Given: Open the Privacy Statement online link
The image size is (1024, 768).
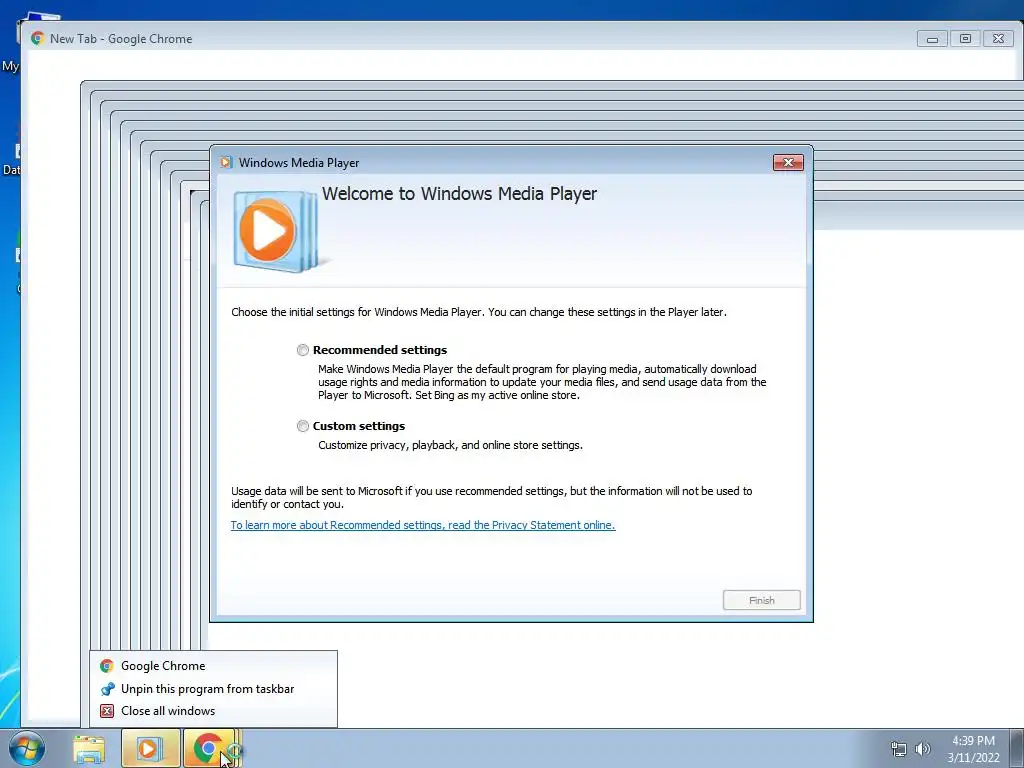Looking at the screenshot, I should click(423, 525).
